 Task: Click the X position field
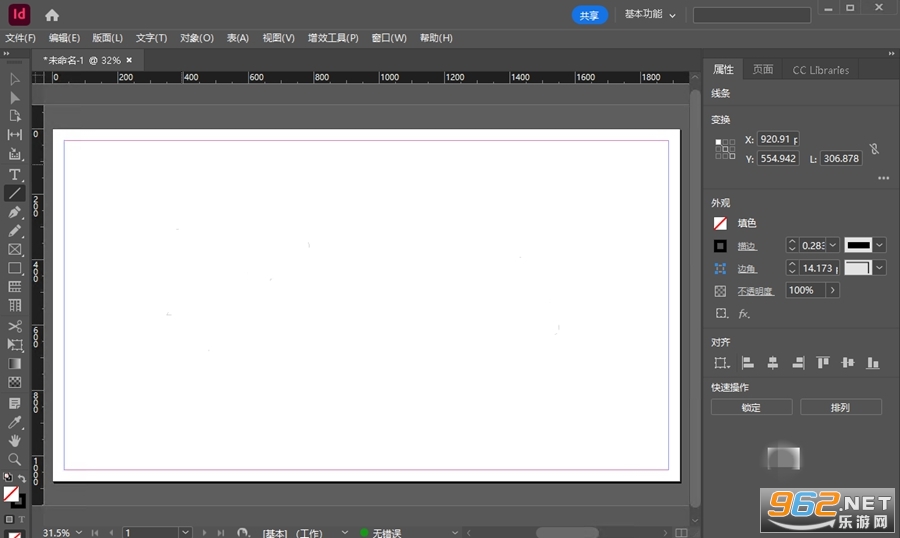[778, 139]
